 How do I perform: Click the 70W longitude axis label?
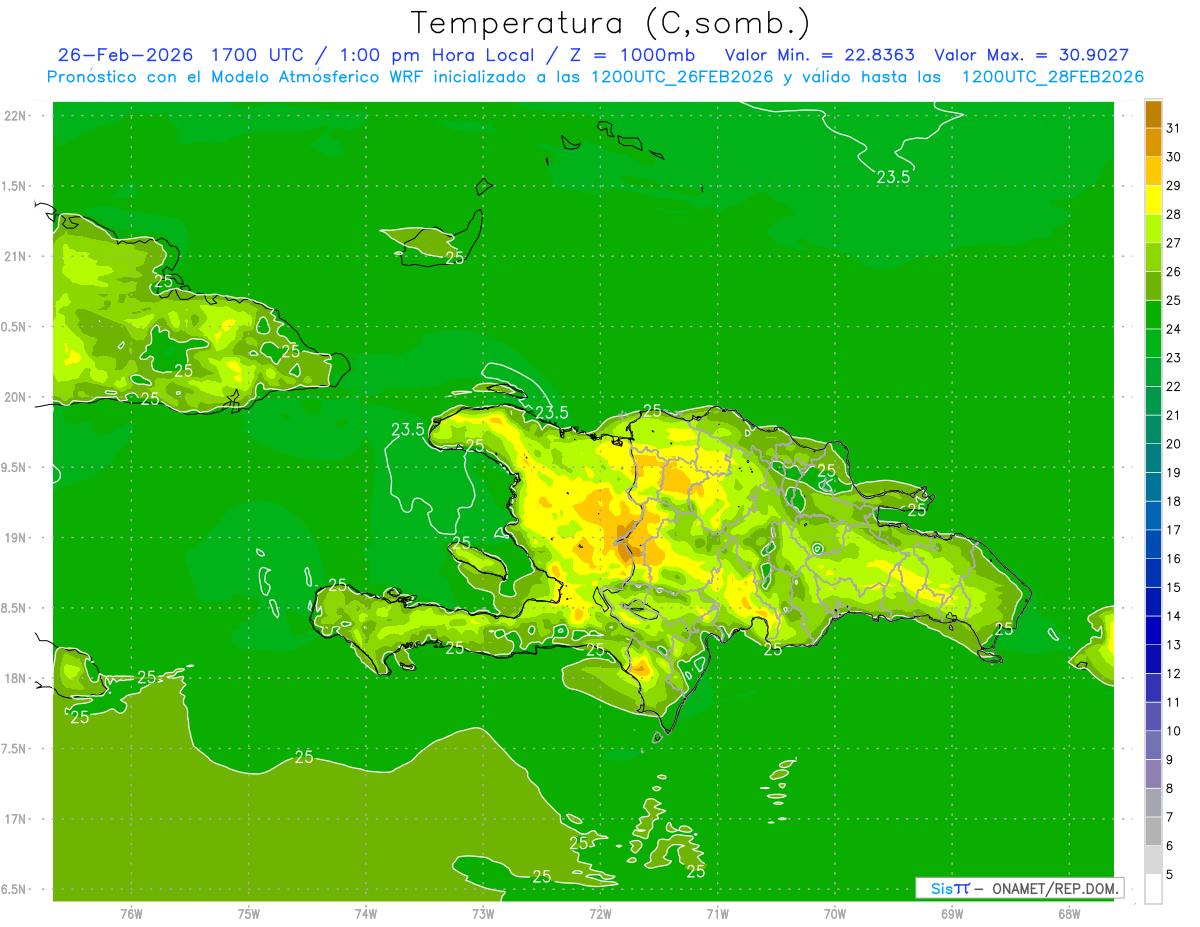click(835, 913)
